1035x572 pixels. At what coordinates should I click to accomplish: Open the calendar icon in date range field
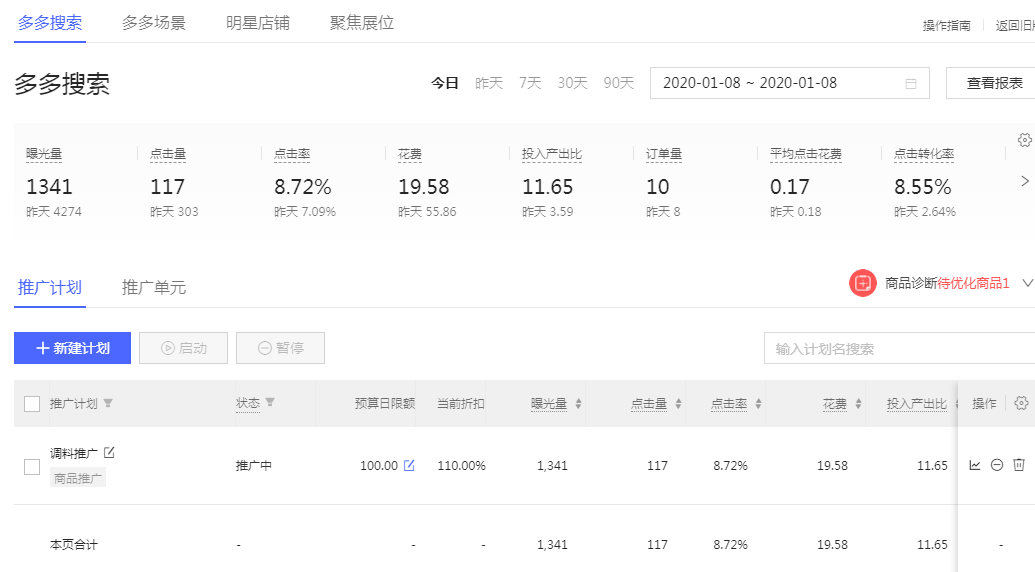click(911, 84)
